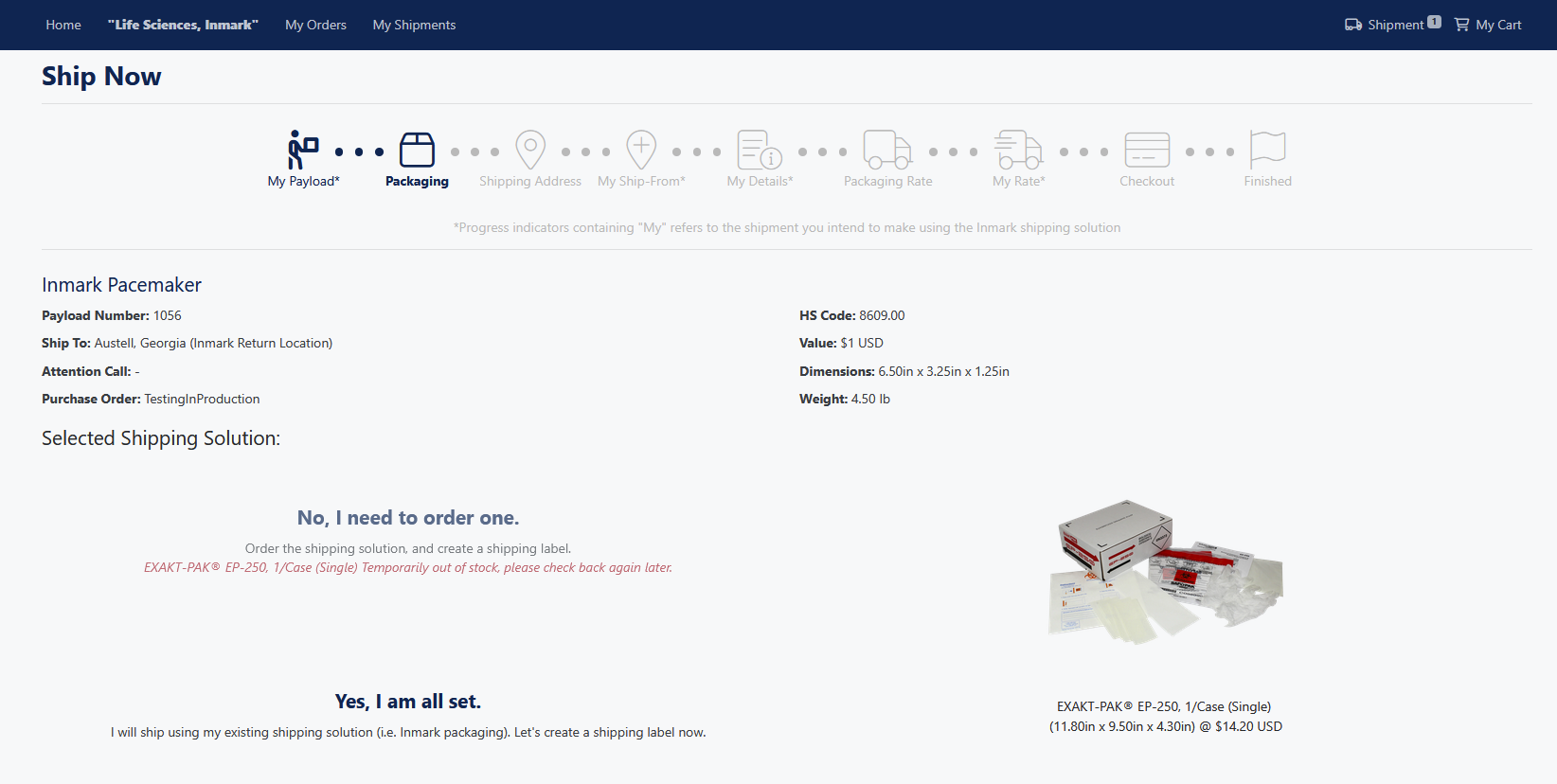Click the temporarily out of stock notice
The height and width of the screenshot is (784, 1557).
(x=408, y=567)
